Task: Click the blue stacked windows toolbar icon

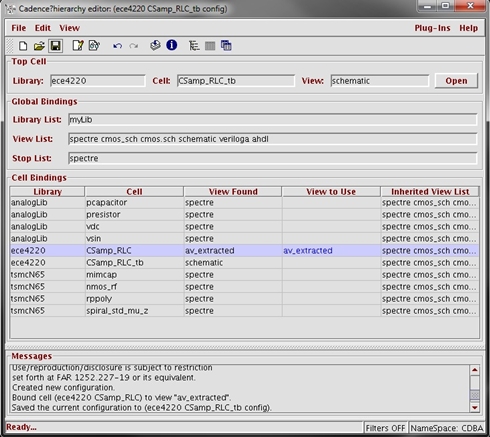Action: 226,46
